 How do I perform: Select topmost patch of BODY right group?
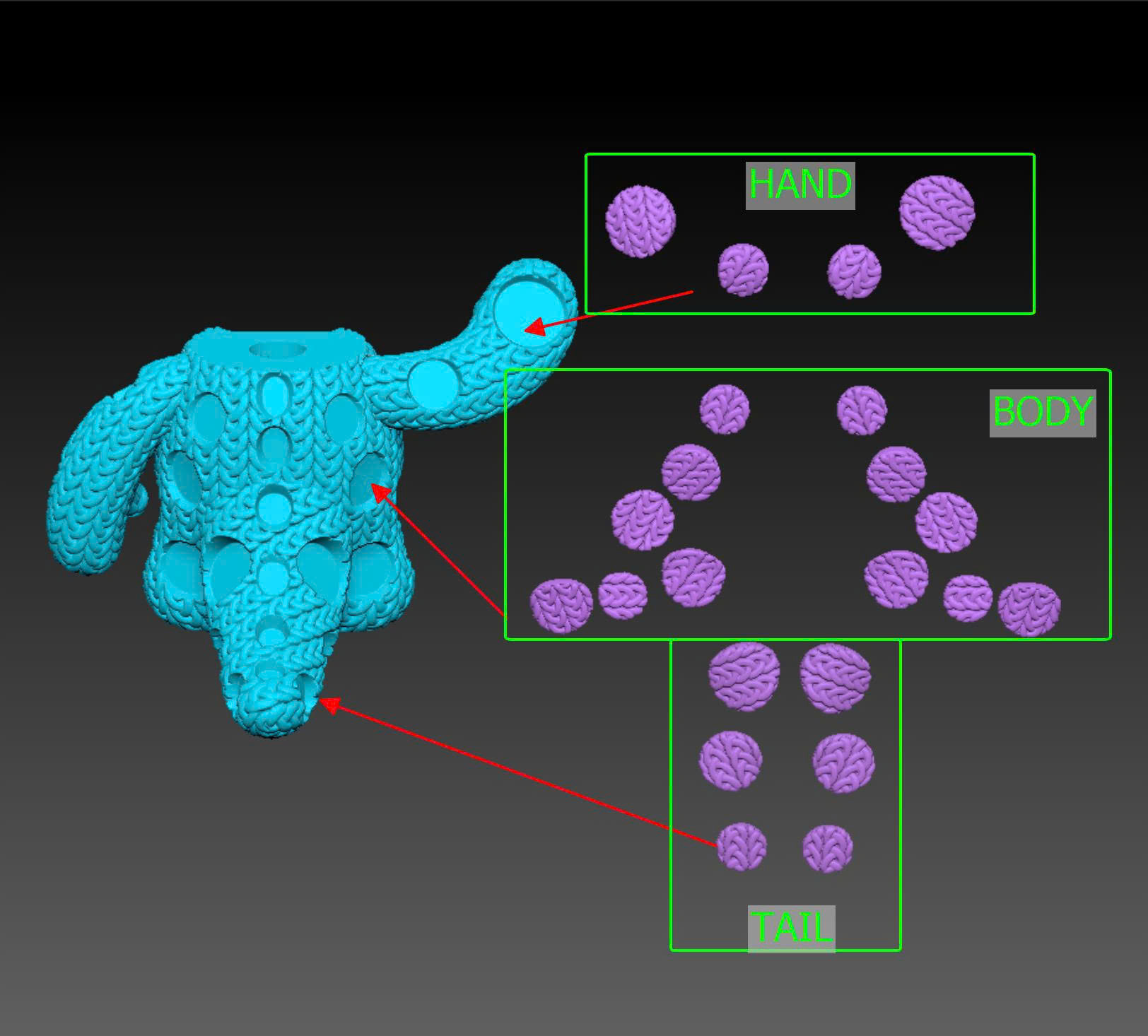tap(861, 410)
